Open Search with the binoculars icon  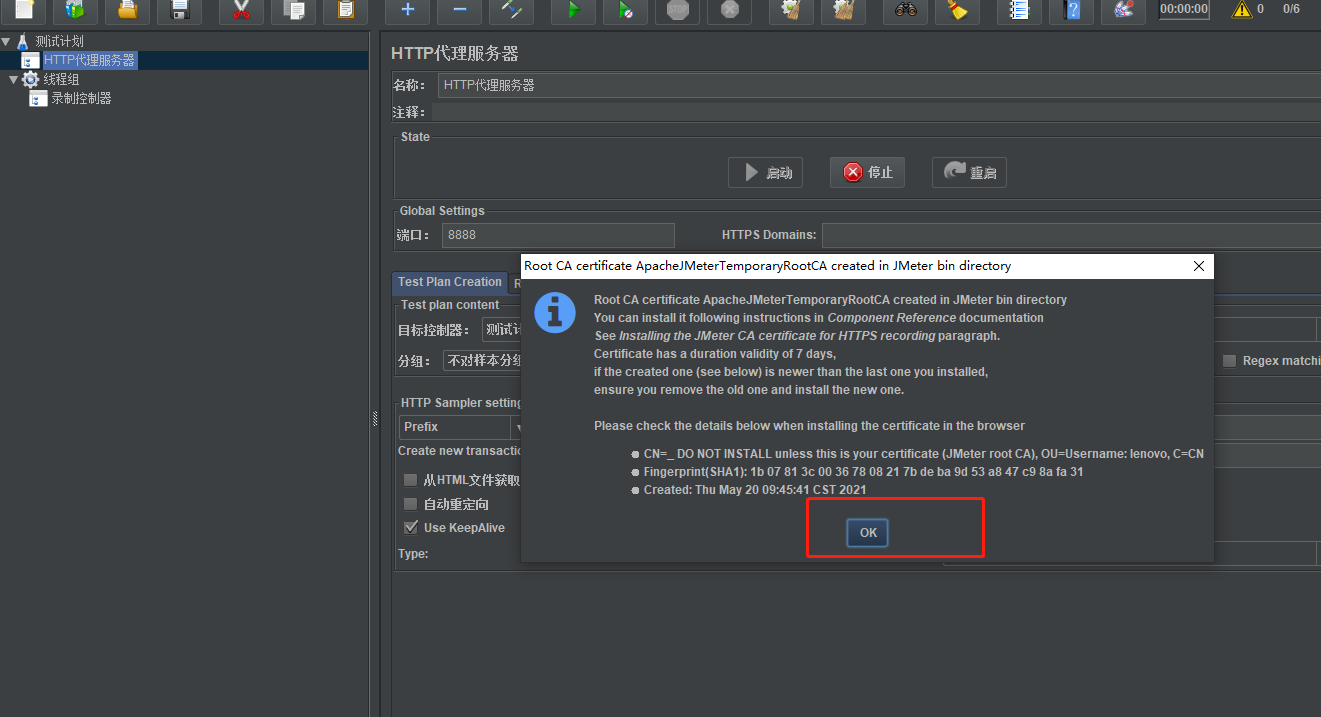click(905, 10)
